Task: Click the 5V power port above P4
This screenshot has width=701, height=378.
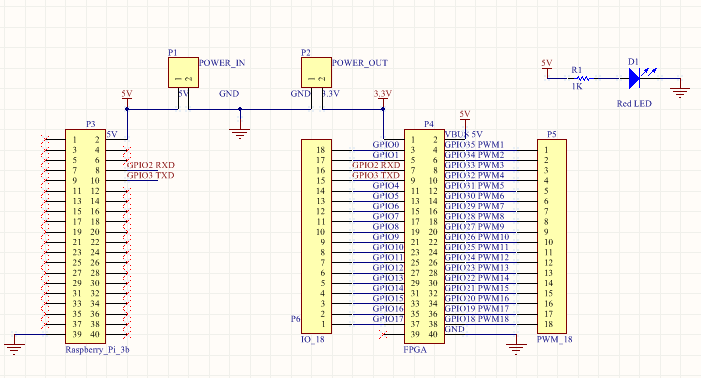Action: pyautogui.click(x=465, y=117)
